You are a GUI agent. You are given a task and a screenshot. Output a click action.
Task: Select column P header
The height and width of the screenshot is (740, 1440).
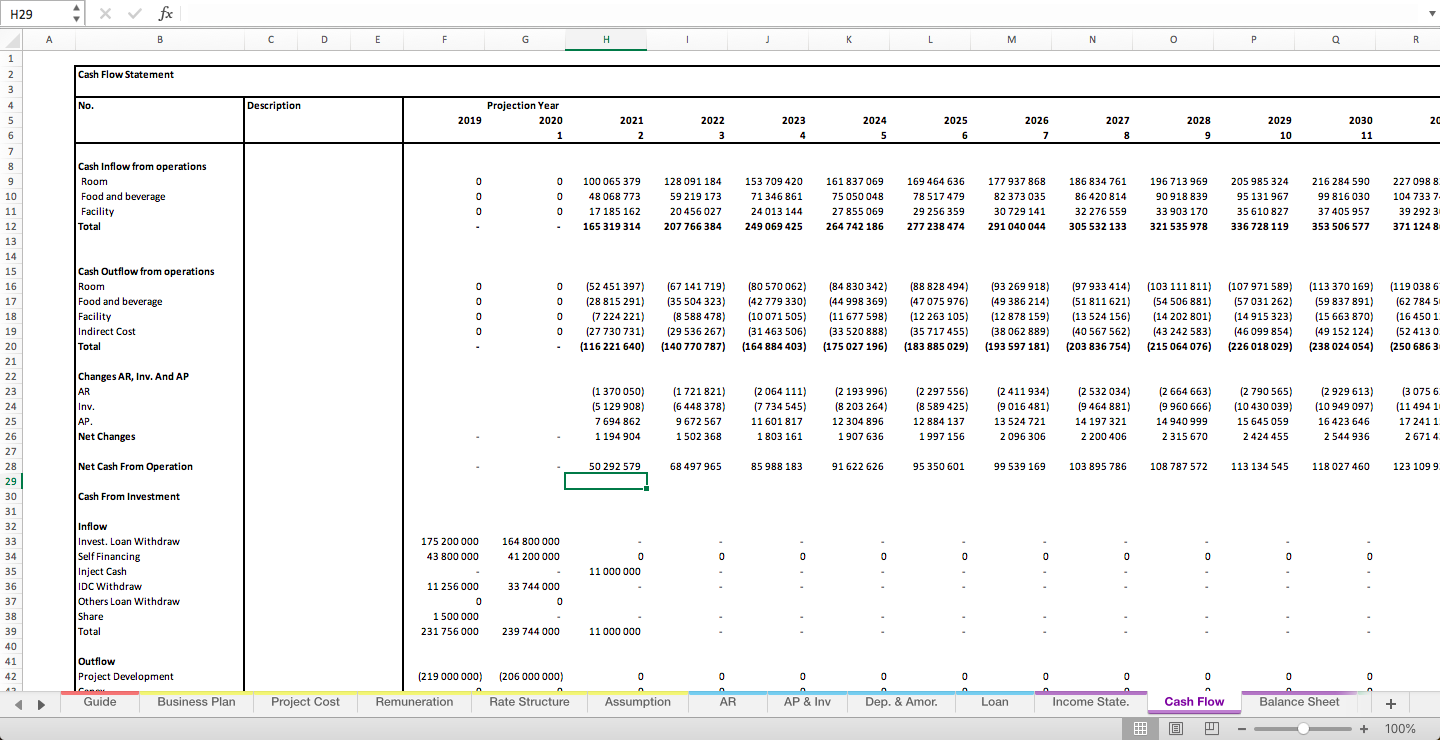[1254, 40]
